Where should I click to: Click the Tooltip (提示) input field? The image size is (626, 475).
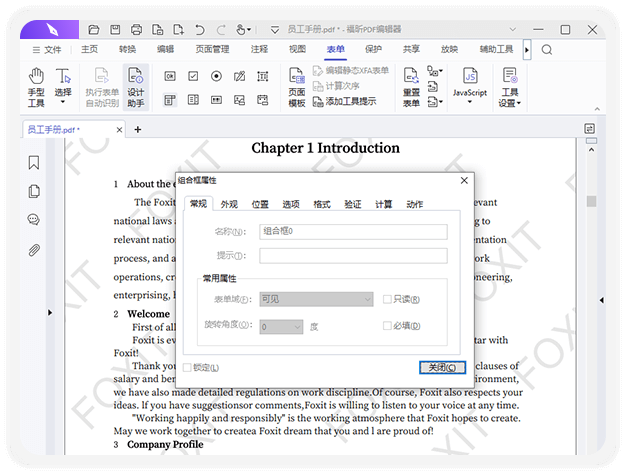click(x=353, y=256)
